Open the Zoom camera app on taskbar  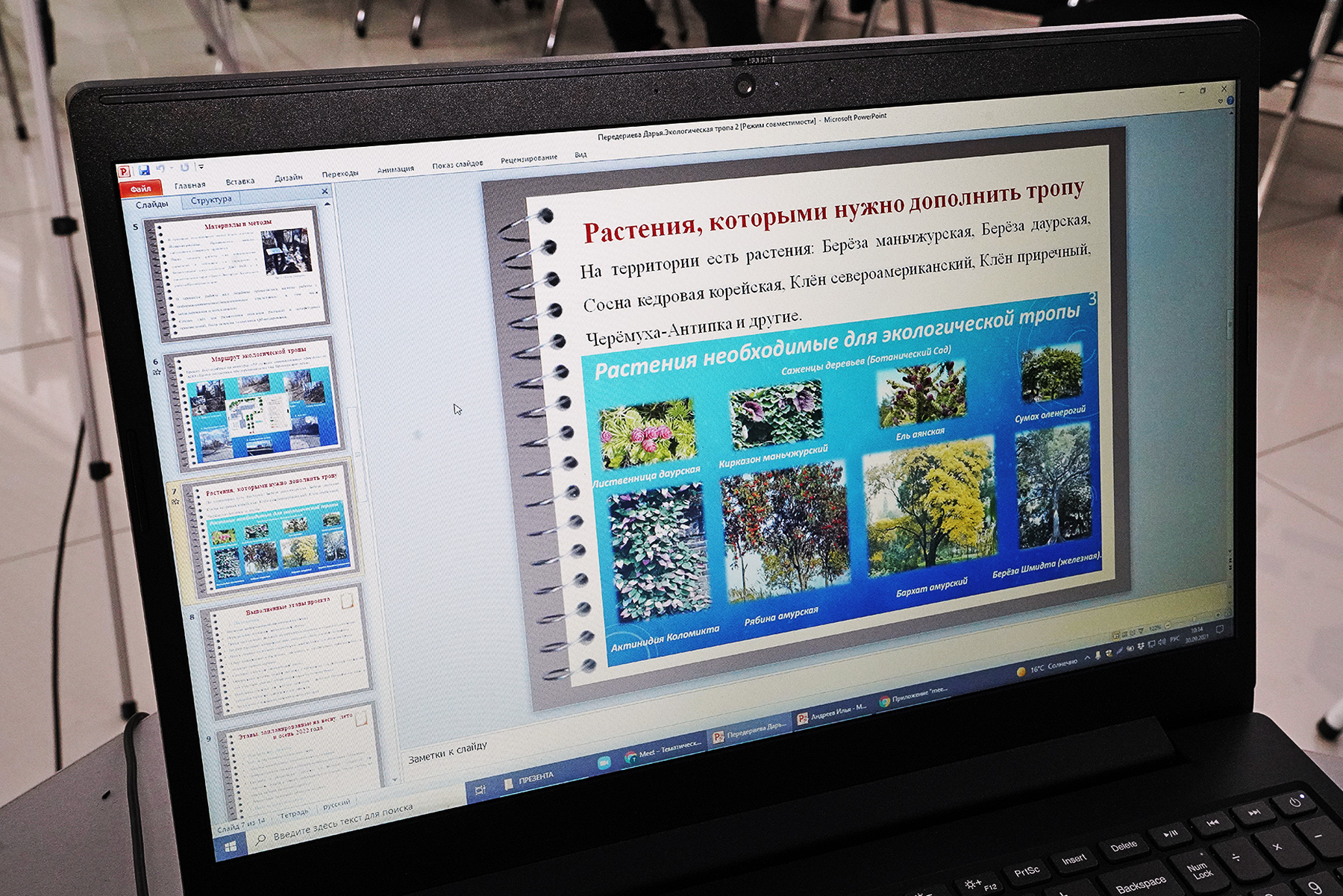[604, 762]
